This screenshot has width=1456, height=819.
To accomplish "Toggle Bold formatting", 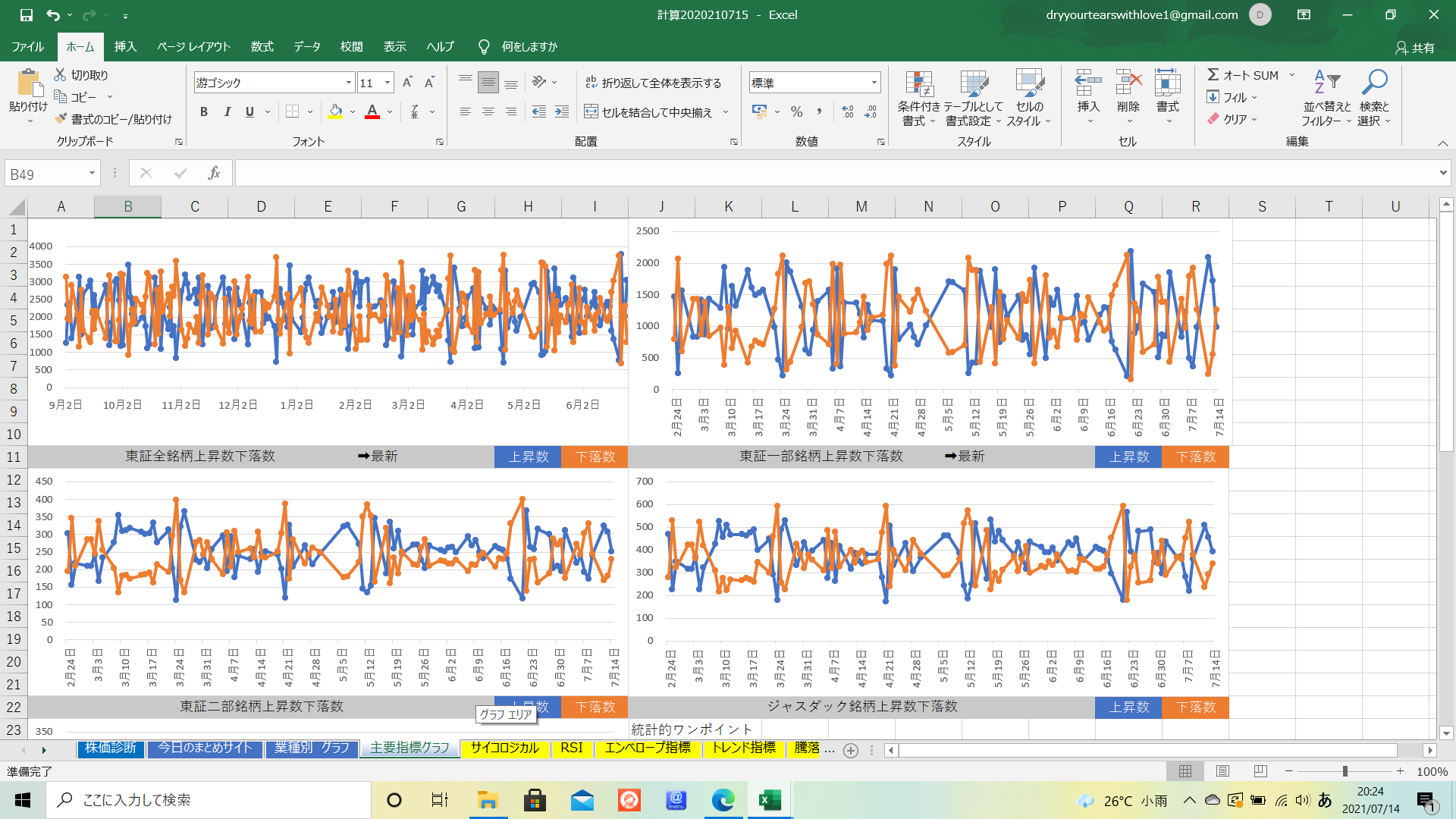I will tap(203, 112).
